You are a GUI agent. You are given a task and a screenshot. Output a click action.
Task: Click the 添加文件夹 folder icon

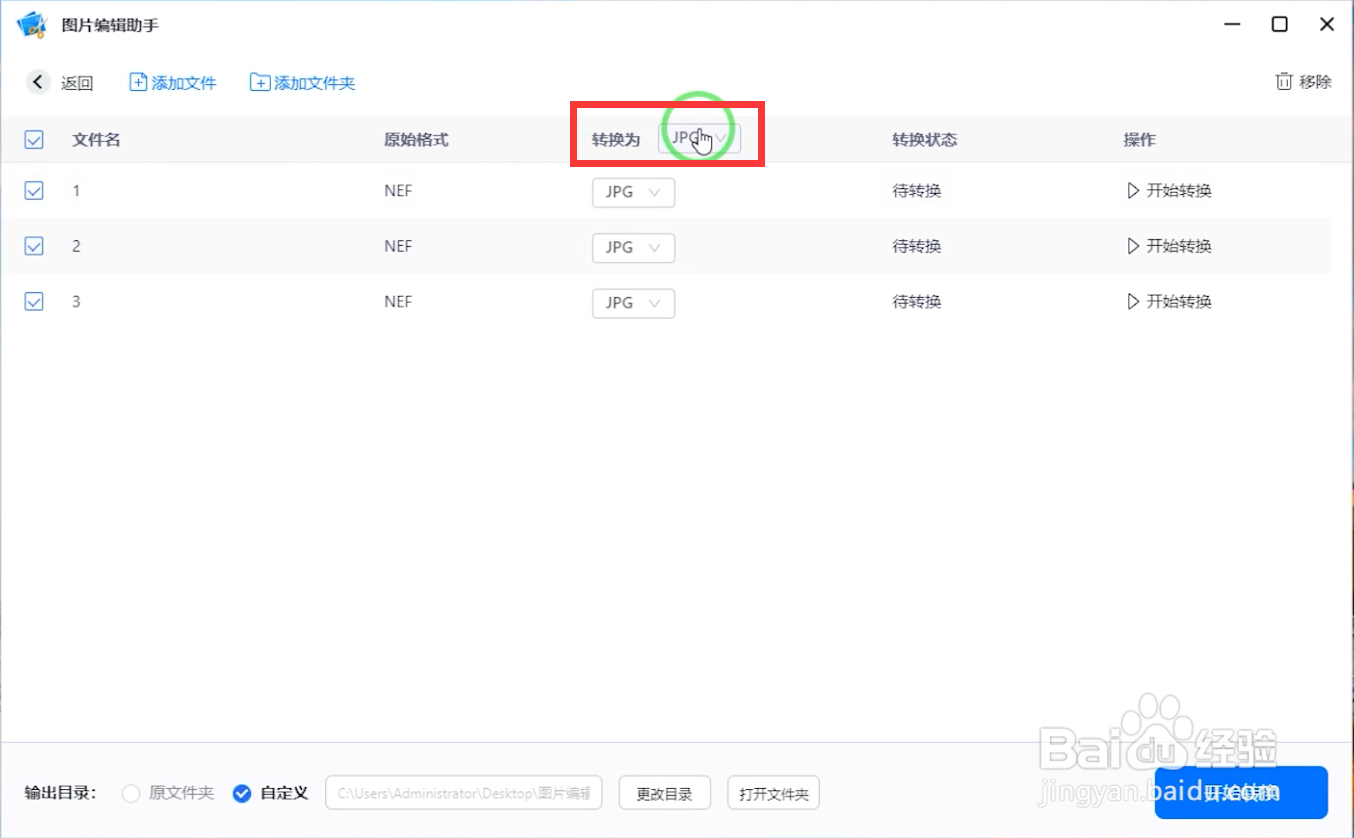260,83
